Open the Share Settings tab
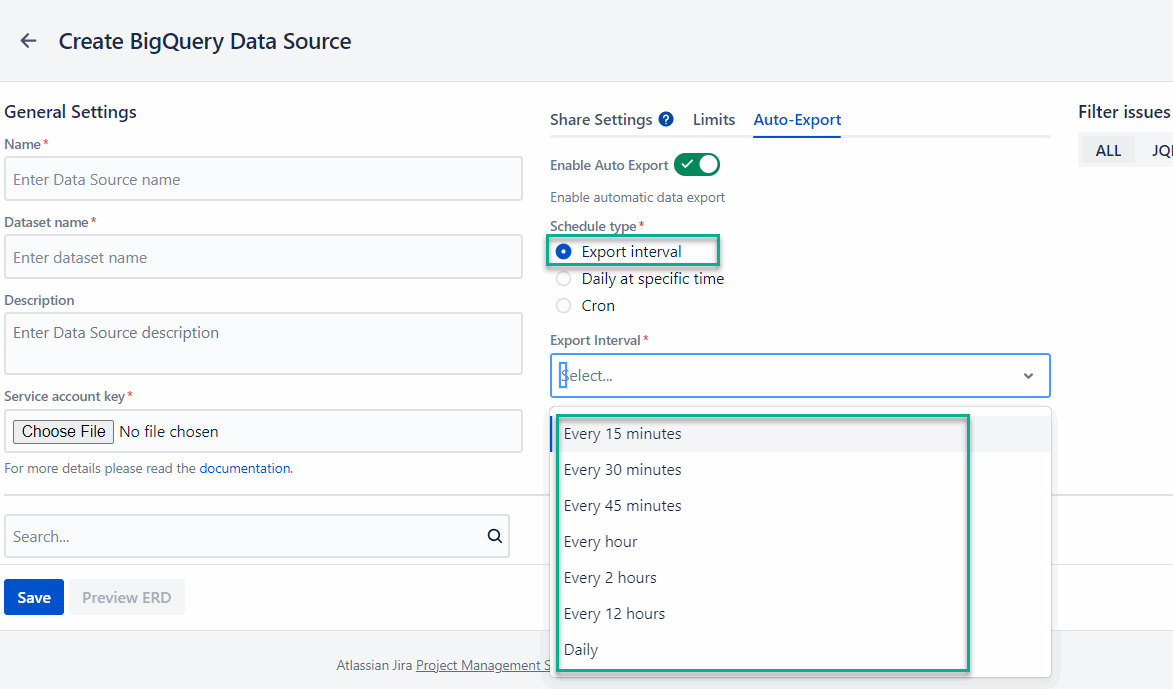Screen dimensions: 1173x689 point(601,120)
